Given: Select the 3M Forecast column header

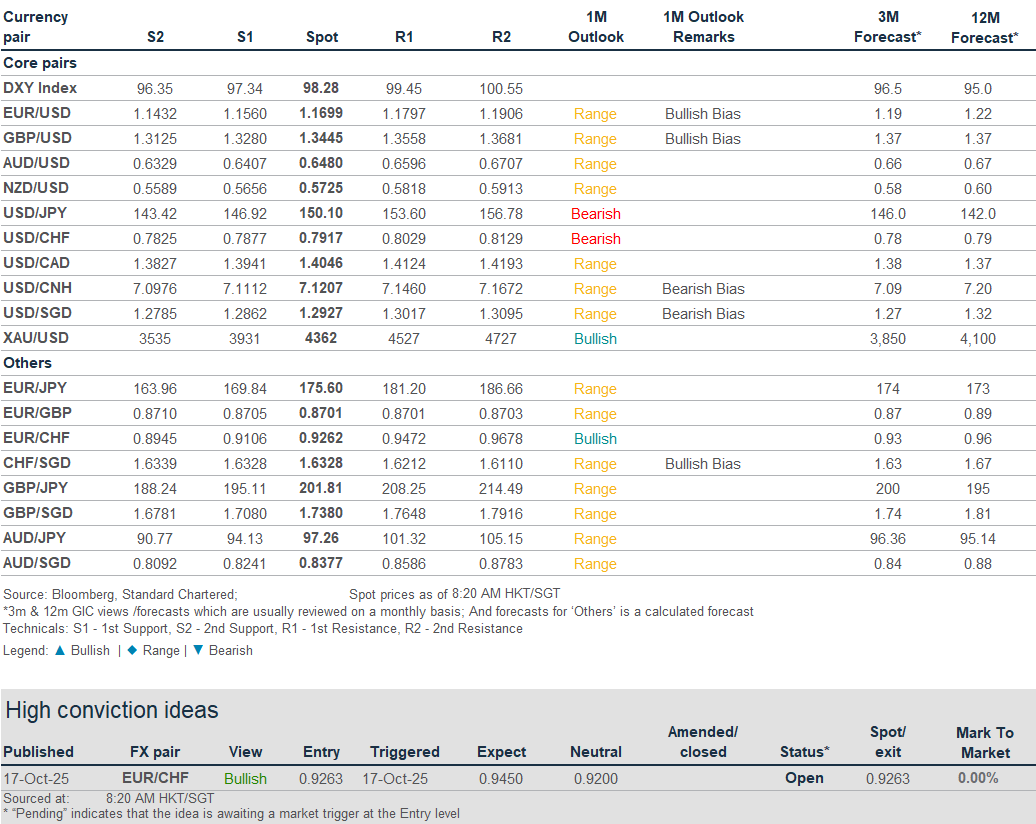Looking at the screenshot, I should [887, 27].
